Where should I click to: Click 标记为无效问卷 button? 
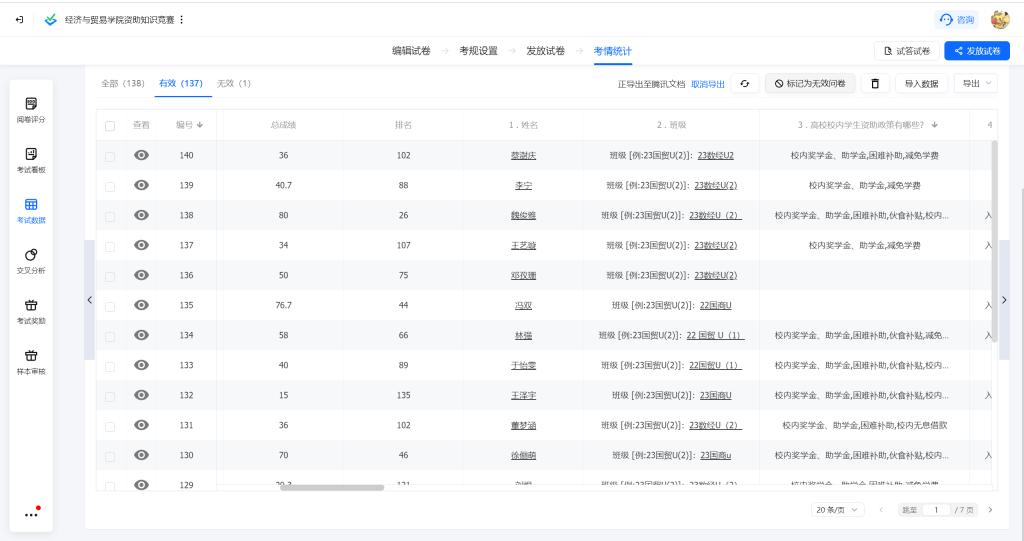tap(810, 84)
